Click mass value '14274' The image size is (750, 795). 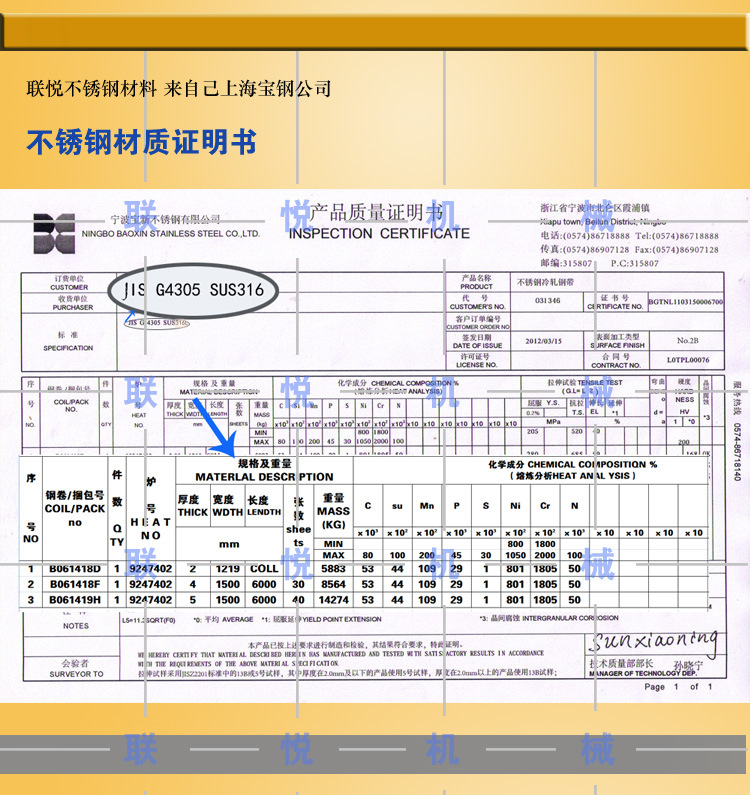[x=333, y=600]
